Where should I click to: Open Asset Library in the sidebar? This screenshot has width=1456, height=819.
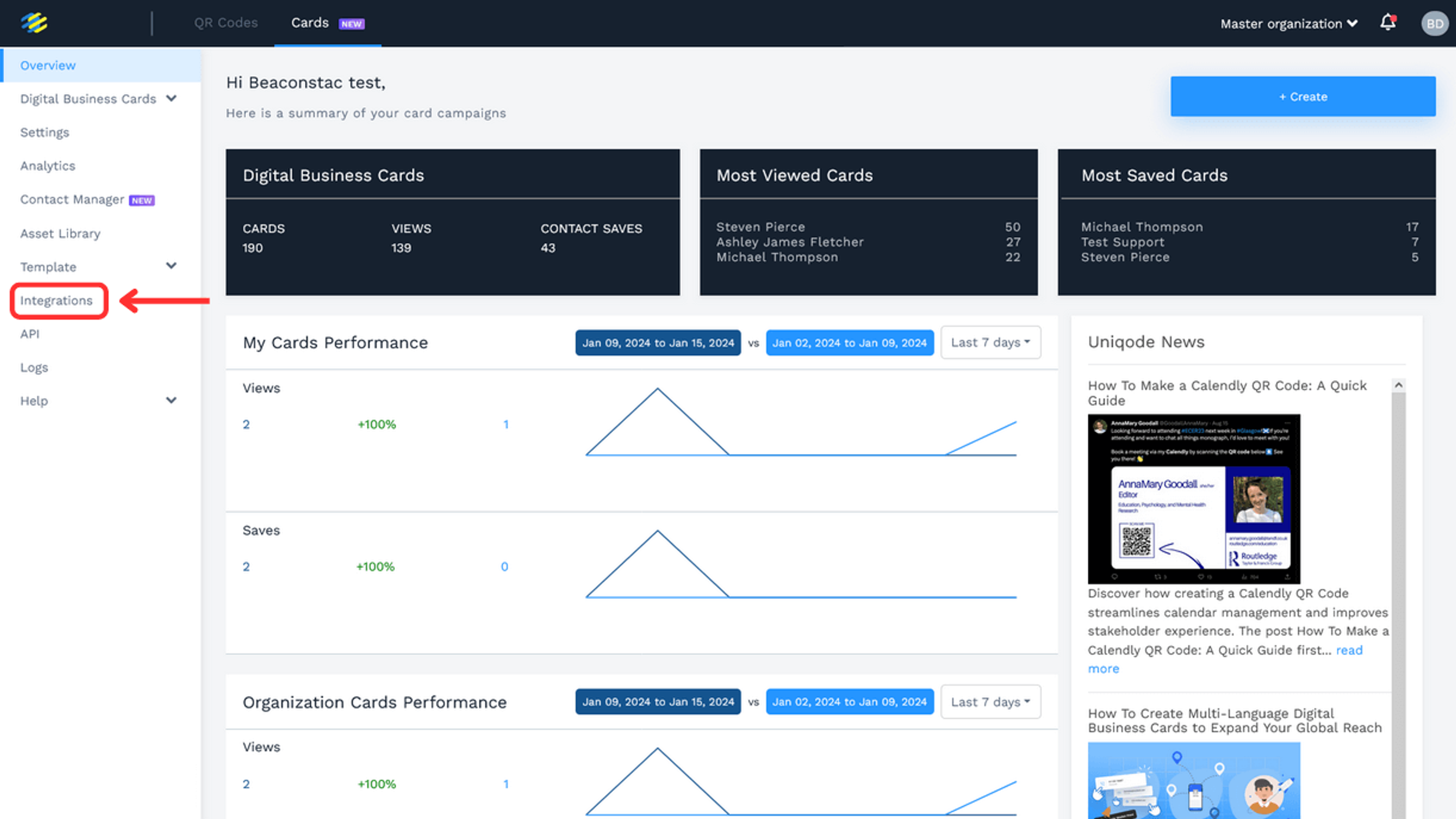pos(61,233)
